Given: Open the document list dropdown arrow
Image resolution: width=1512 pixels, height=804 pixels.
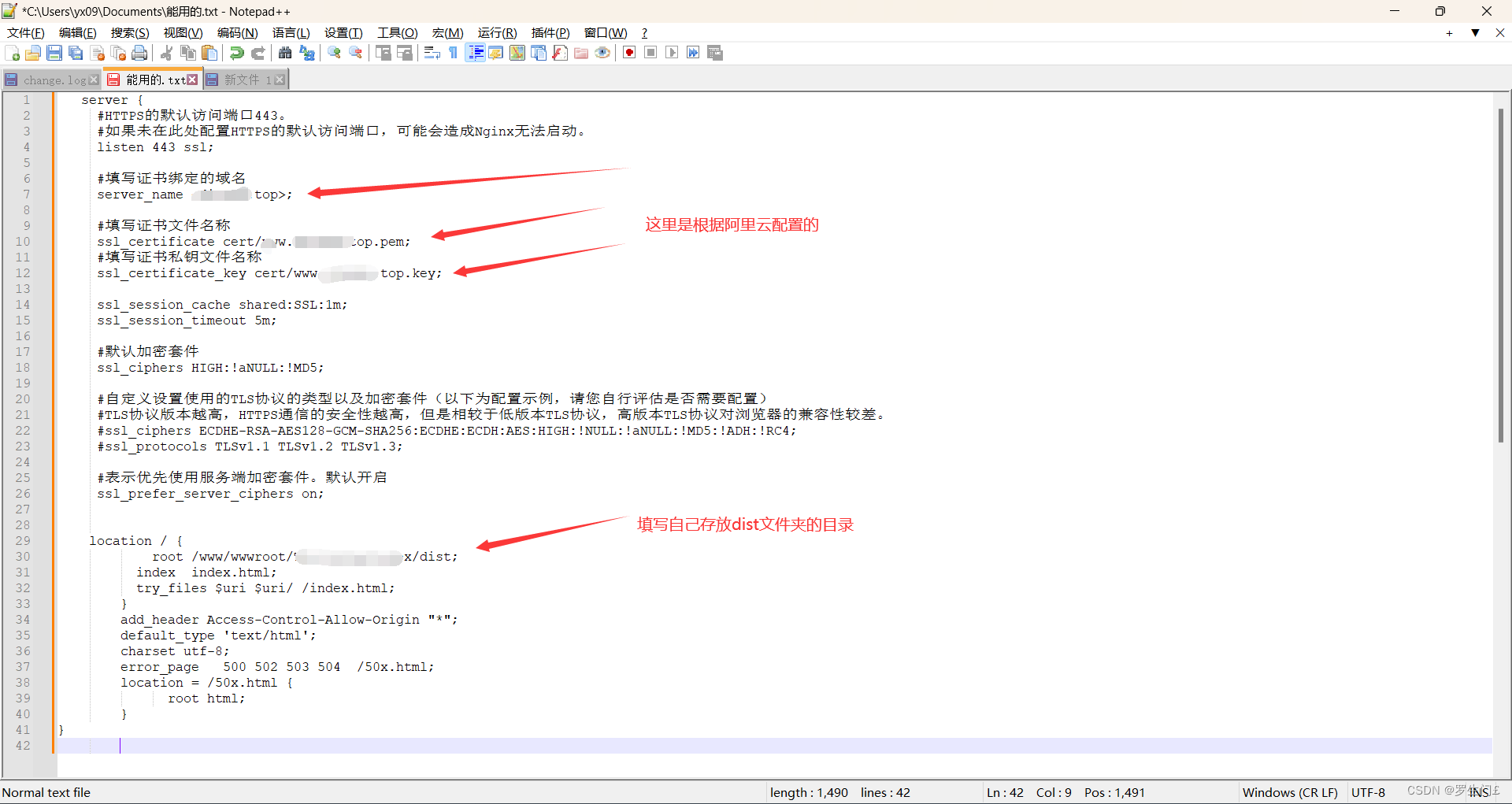Looking at the screenshot, I should (x=1475, y=33).
